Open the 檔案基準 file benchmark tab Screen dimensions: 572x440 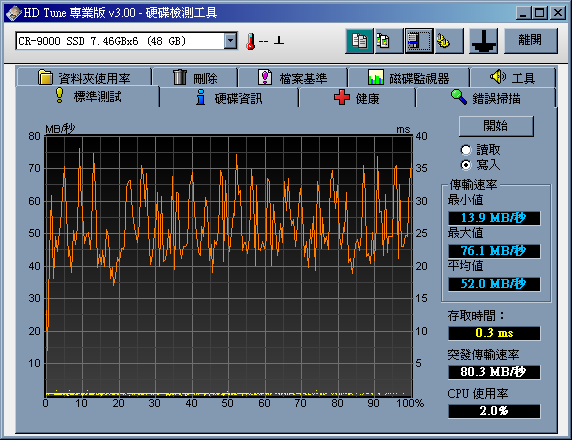pos(293,77)
